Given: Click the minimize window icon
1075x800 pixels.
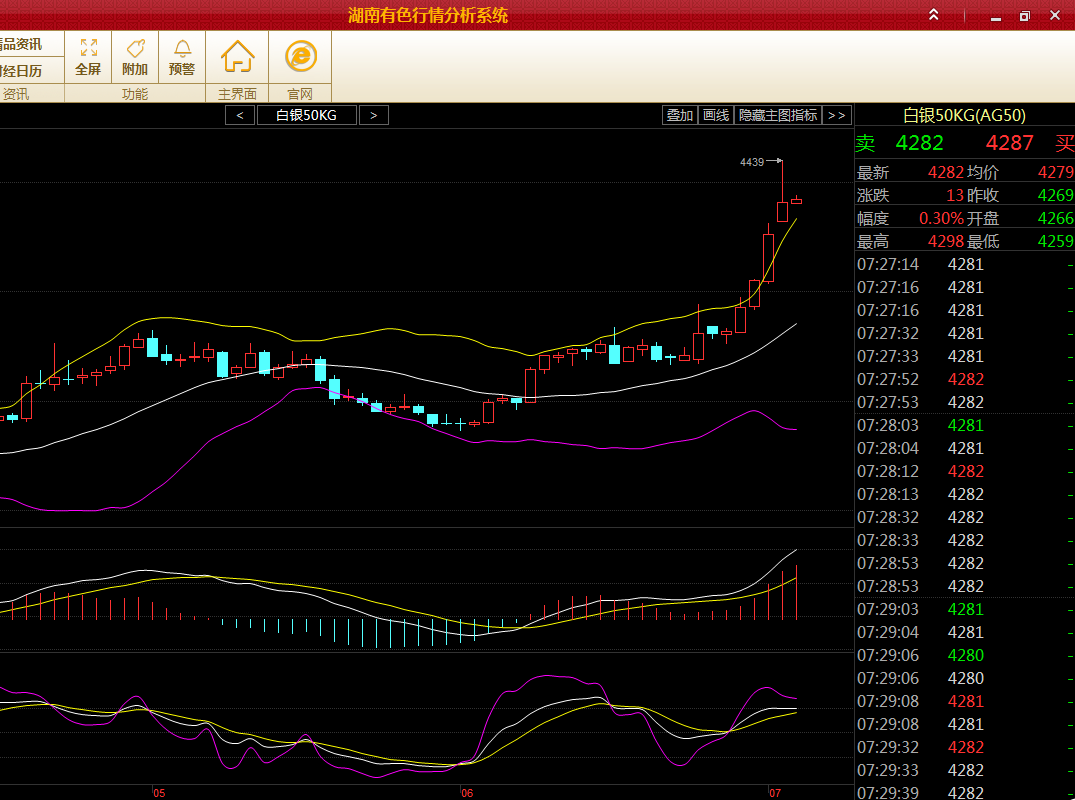Looking at the screenshot, I should pyautogui.click(x=995, y=16).
